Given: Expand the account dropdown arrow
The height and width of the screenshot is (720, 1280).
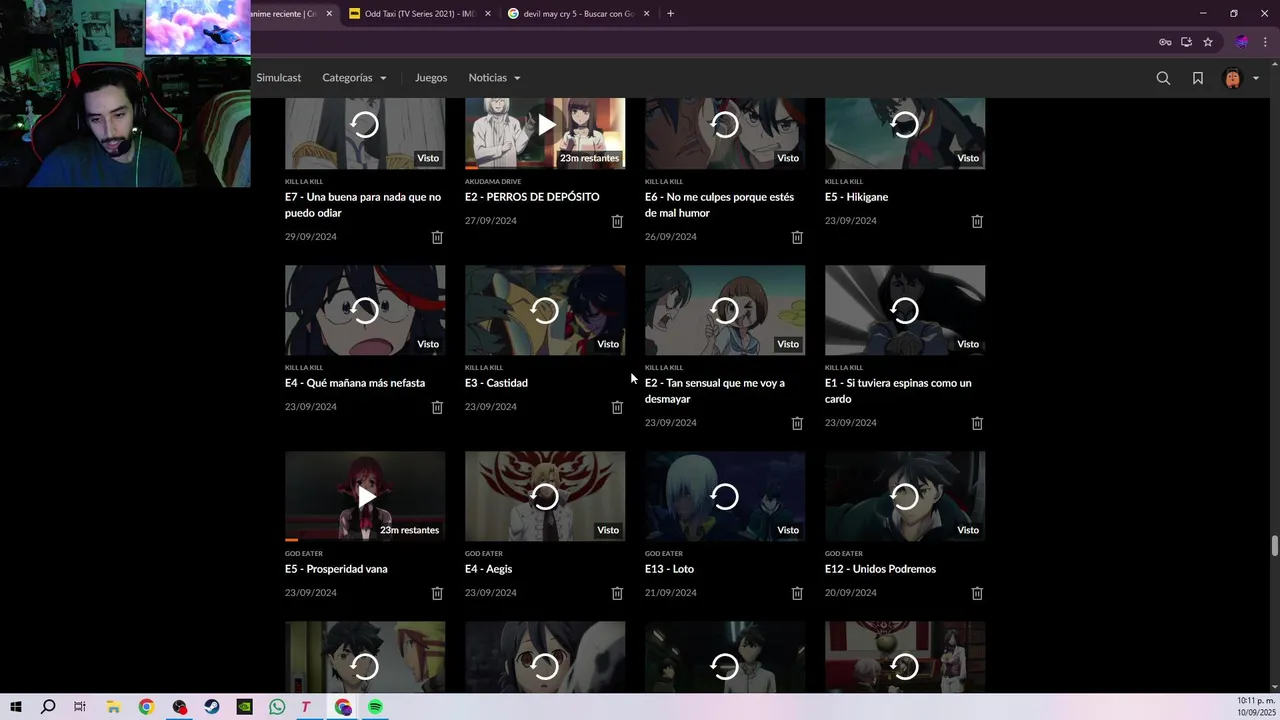Looking at the screenshot, I should (x=1256, y=78).
